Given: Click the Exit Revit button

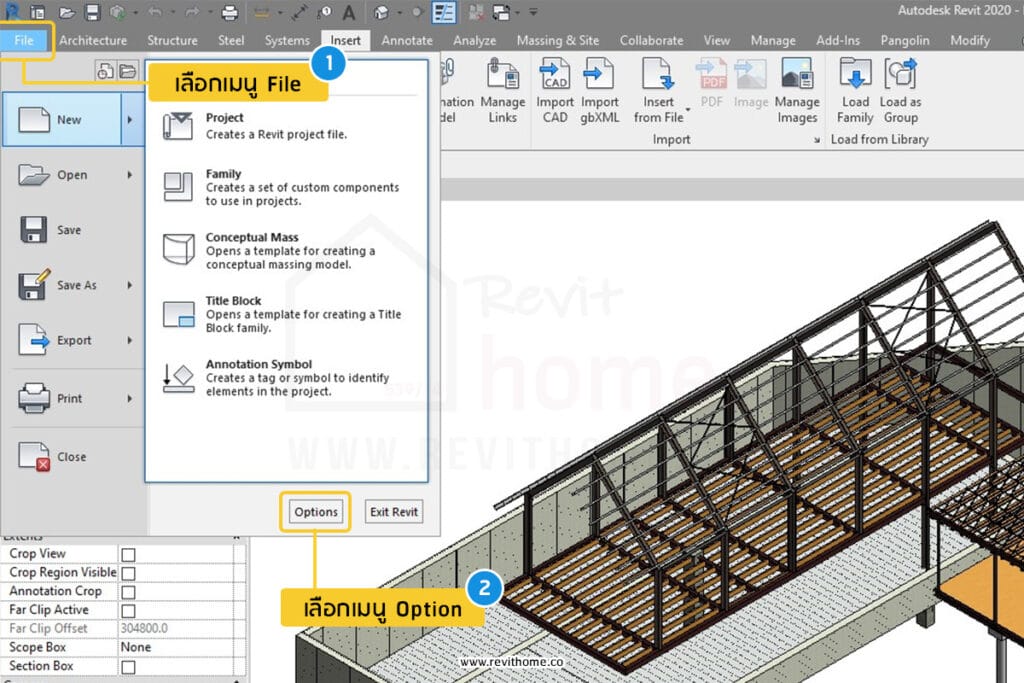Looking at the screenshot, I should pos(393,511).
